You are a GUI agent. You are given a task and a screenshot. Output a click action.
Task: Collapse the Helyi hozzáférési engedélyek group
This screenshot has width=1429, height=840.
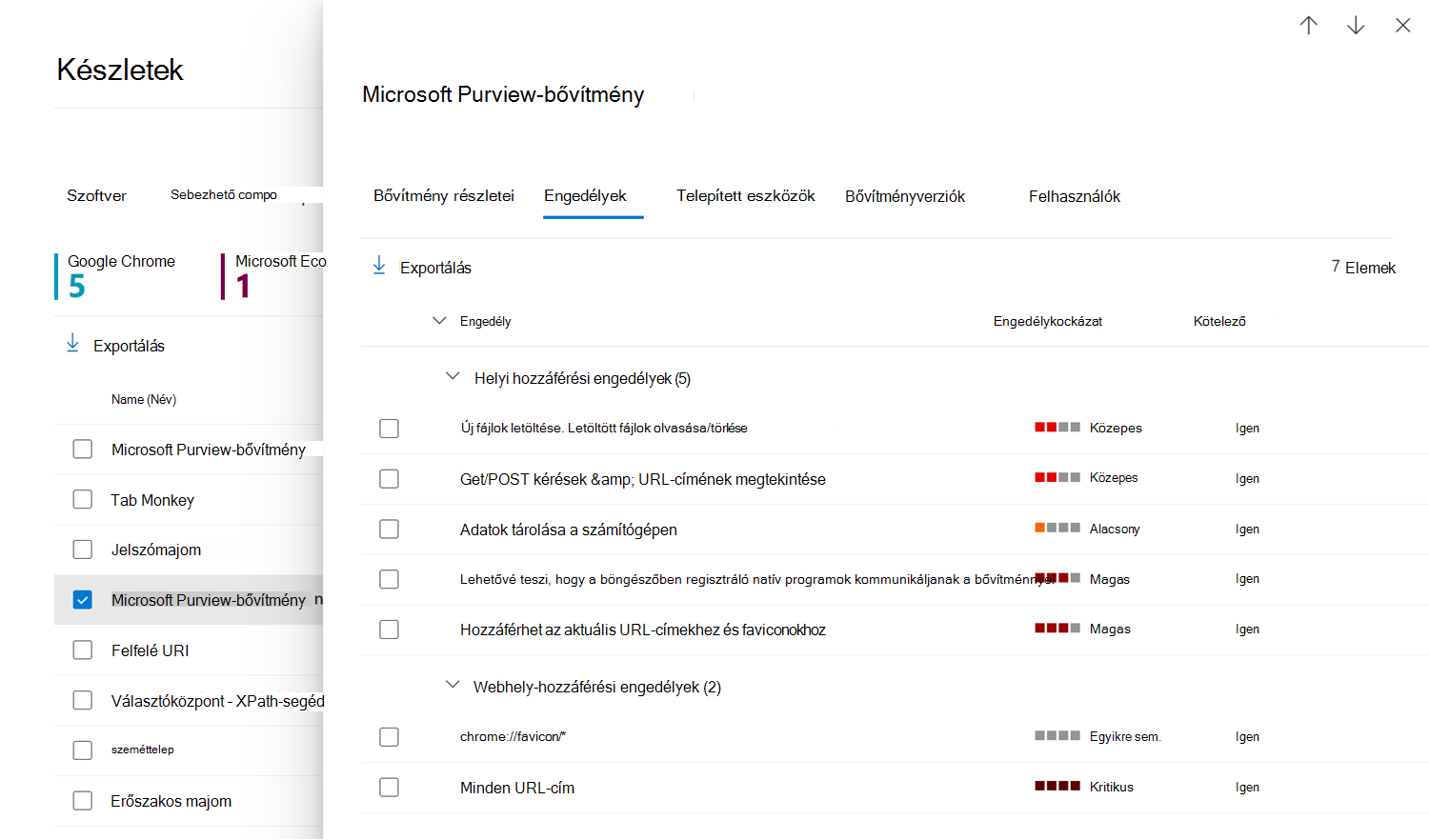pos(453,377)
